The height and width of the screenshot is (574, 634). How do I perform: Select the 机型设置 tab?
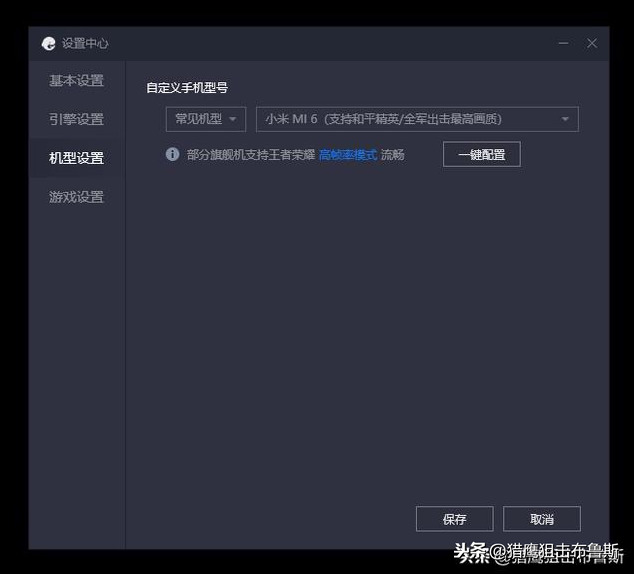77,158
